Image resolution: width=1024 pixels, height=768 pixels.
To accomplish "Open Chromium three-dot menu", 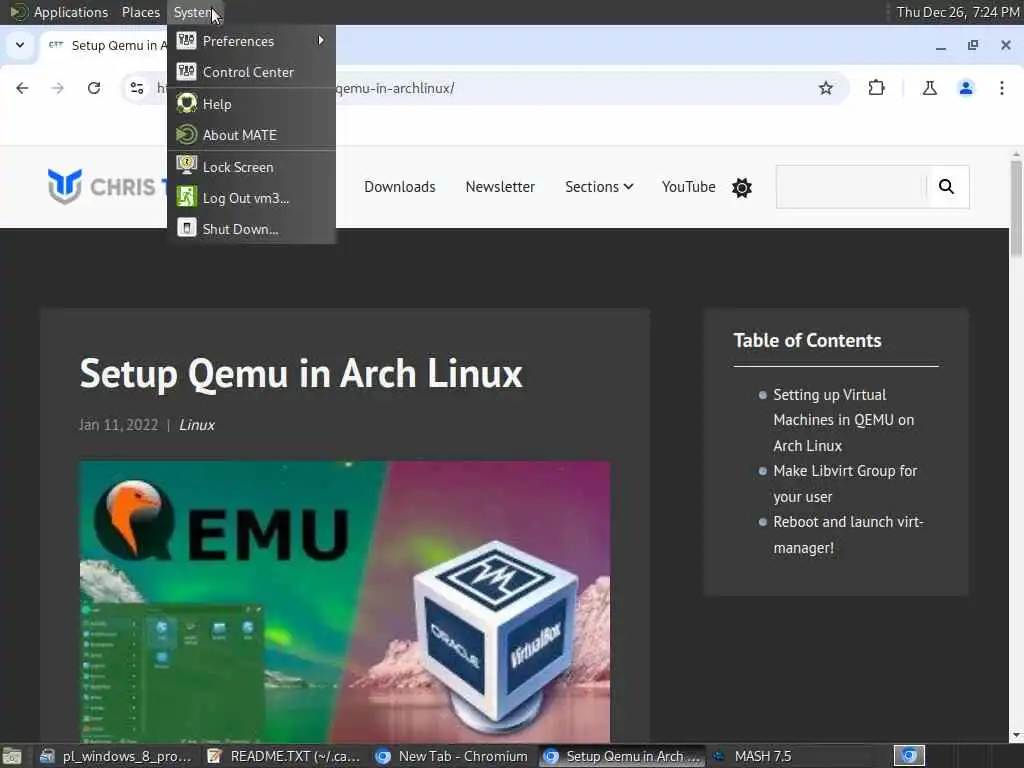I will click(1002, 88).
